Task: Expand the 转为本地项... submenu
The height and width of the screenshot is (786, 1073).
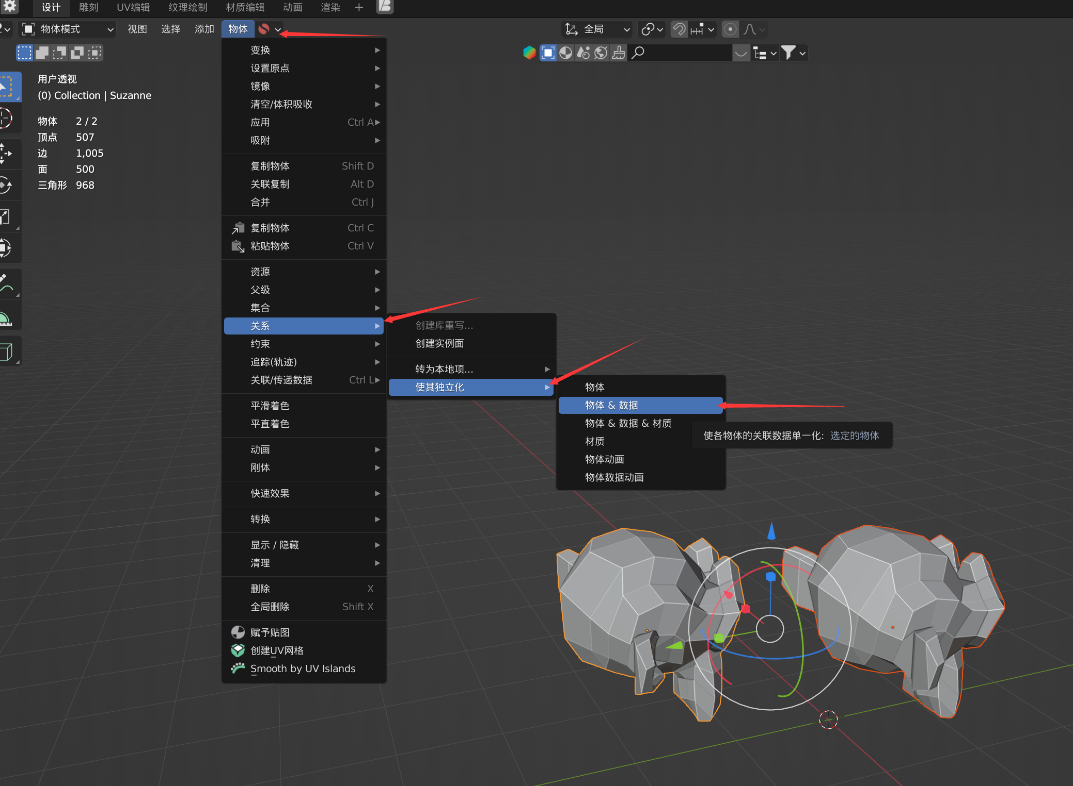Action: pos(471,369)
